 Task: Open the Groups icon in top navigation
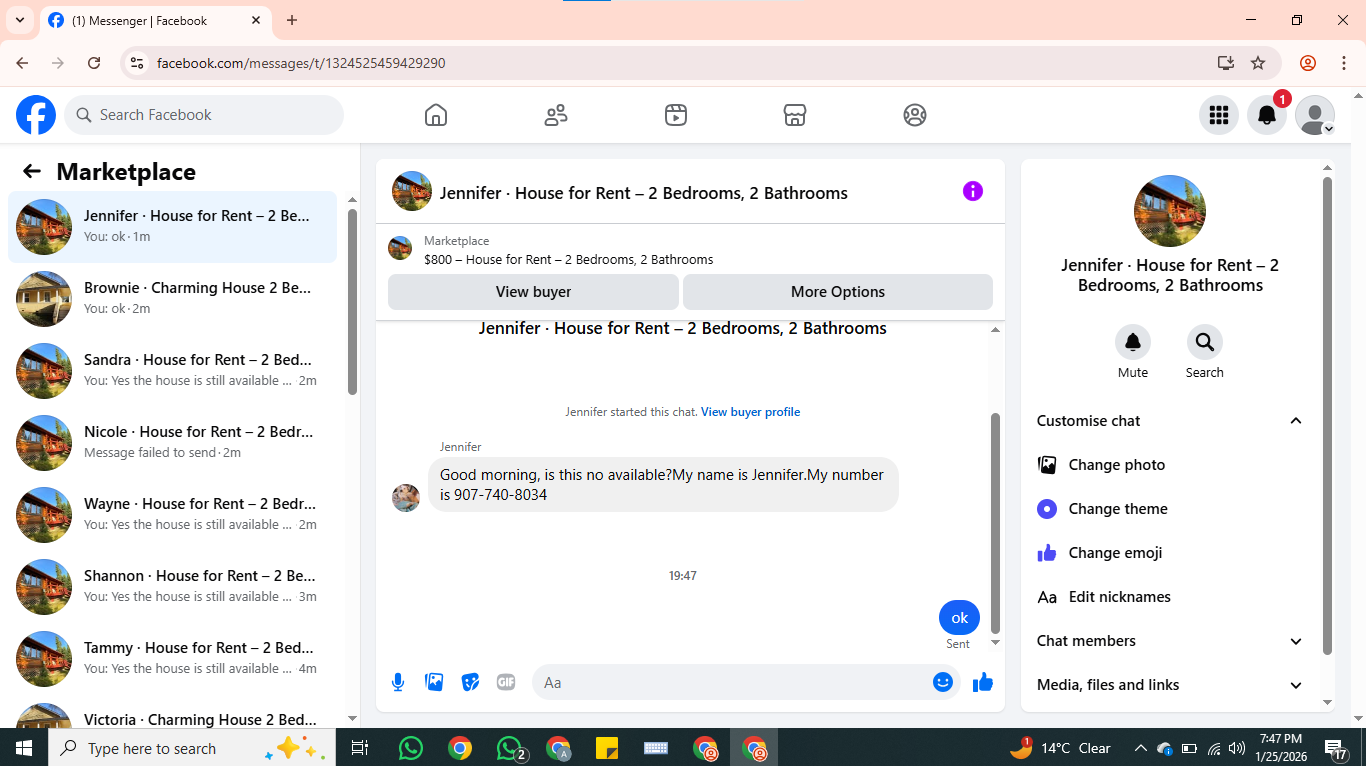pos(915,115)
